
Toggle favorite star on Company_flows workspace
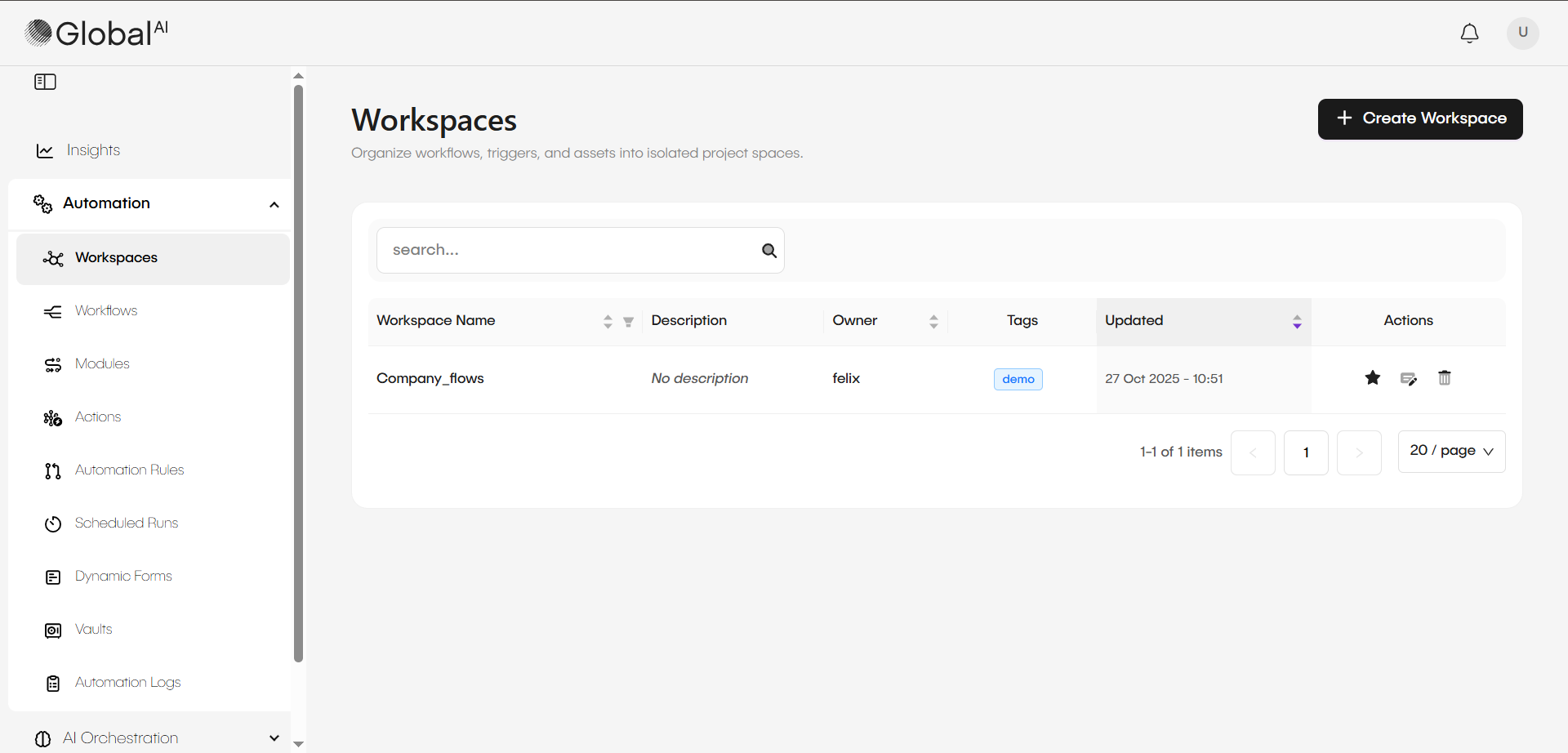[1372, 377]
